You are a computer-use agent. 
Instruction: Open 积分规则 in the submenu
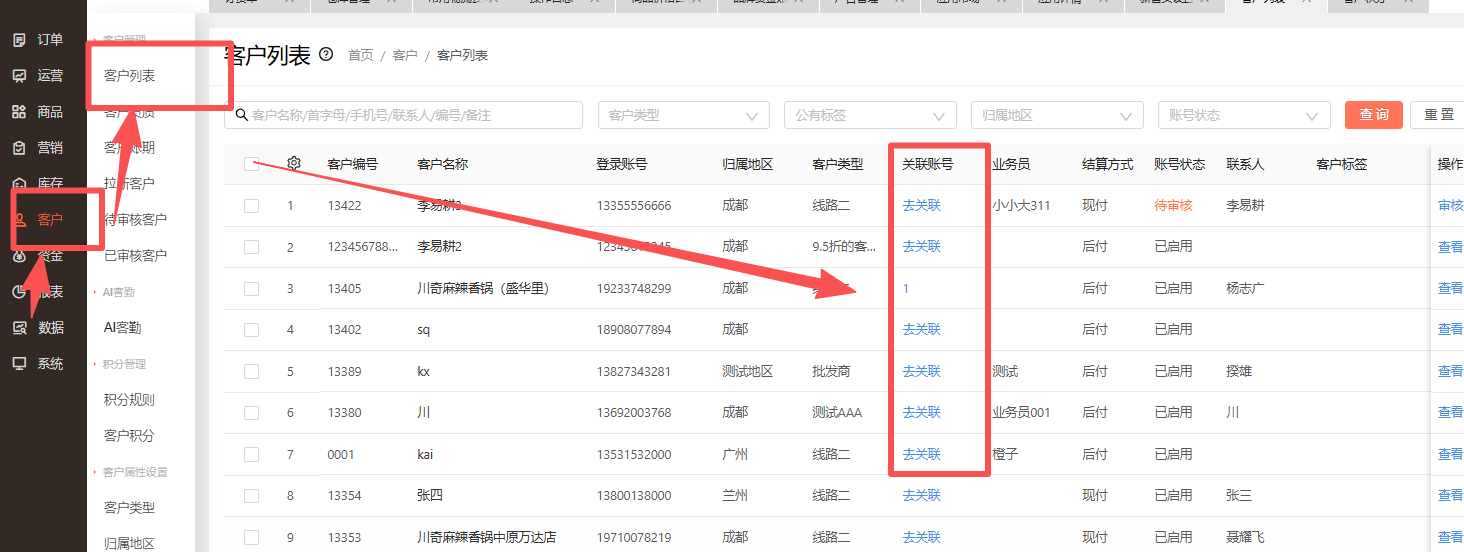[x=130, y=400]
